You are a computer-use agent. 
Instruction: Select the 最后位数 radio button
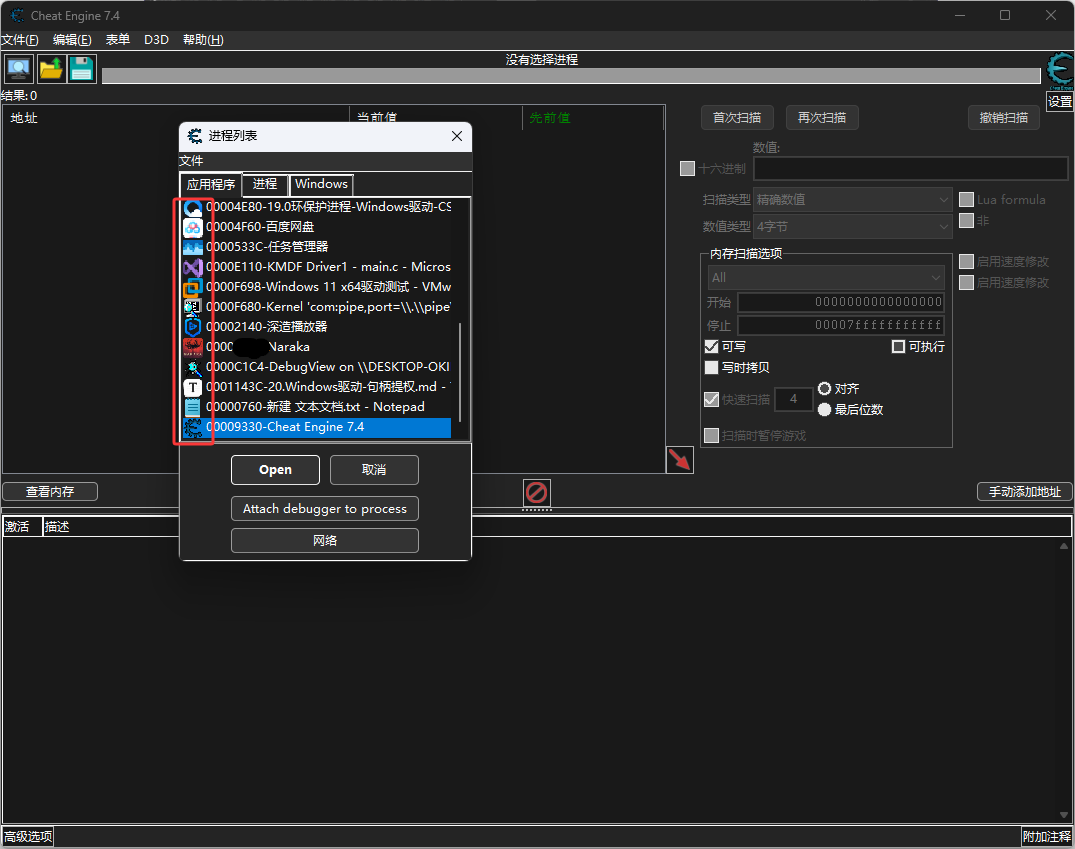[x=824, y=409]
